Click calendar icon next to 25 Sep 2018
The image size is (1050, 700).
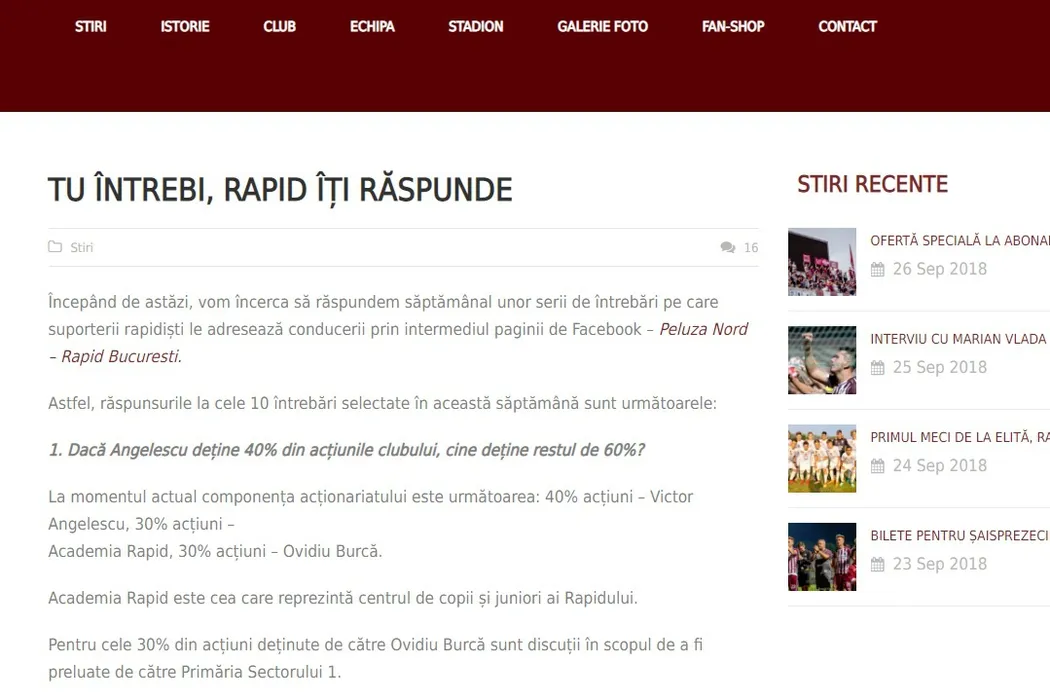(878, 367)
